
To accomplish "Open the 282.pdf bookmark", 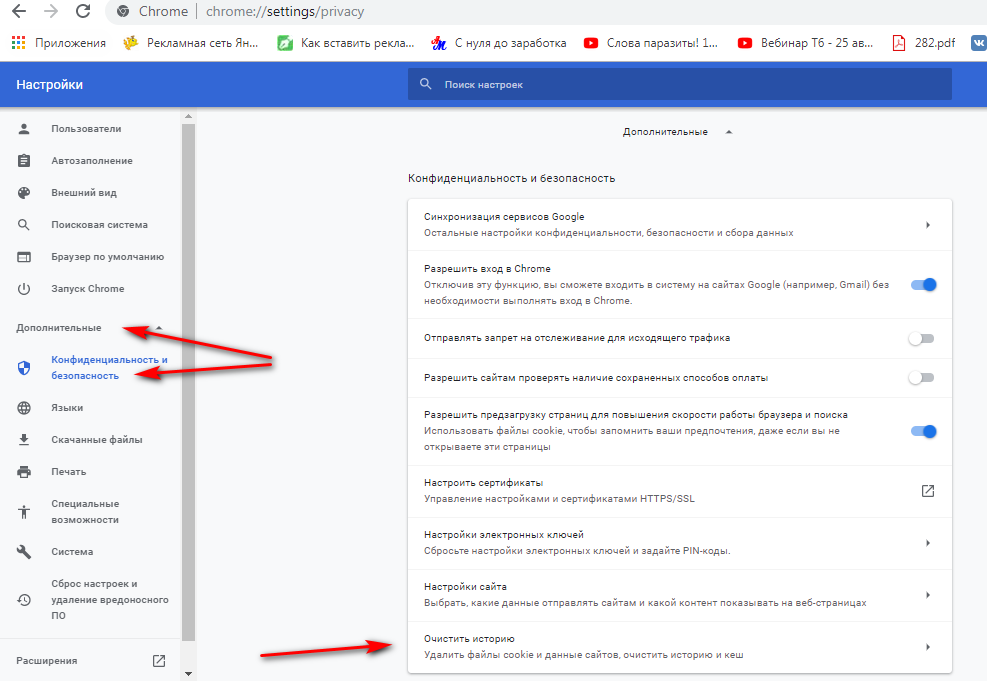I will (923, 43).
